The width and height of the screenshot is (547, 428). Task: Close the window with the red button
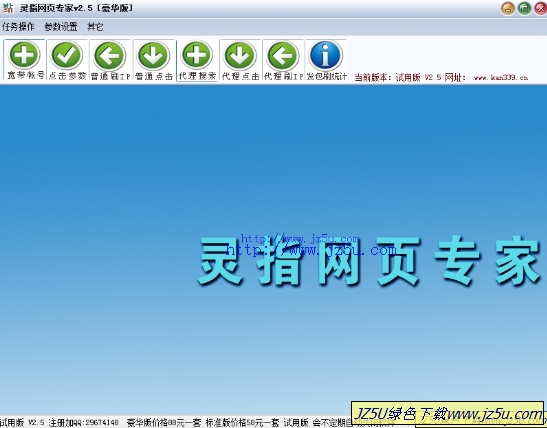541,8
